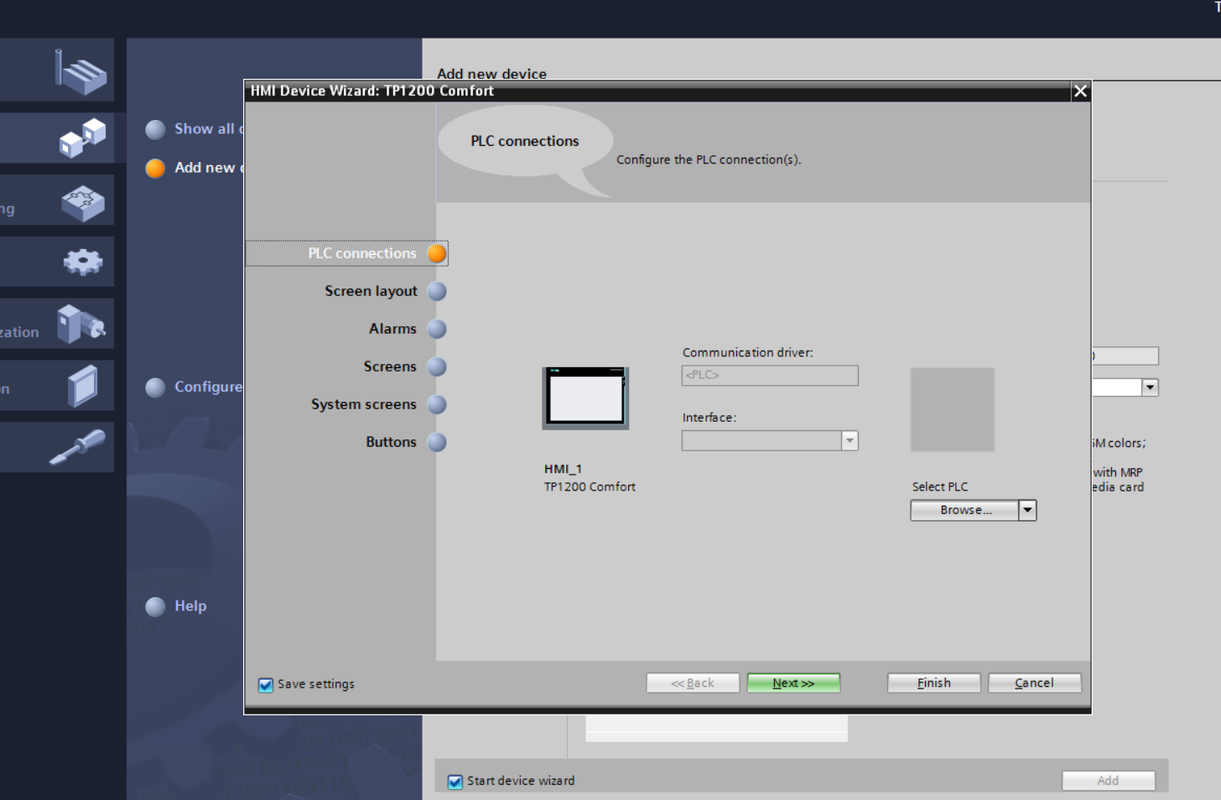Click the System screens step bullet
The width and height of the screenshot is (1221, 800).
click(437, 405)
